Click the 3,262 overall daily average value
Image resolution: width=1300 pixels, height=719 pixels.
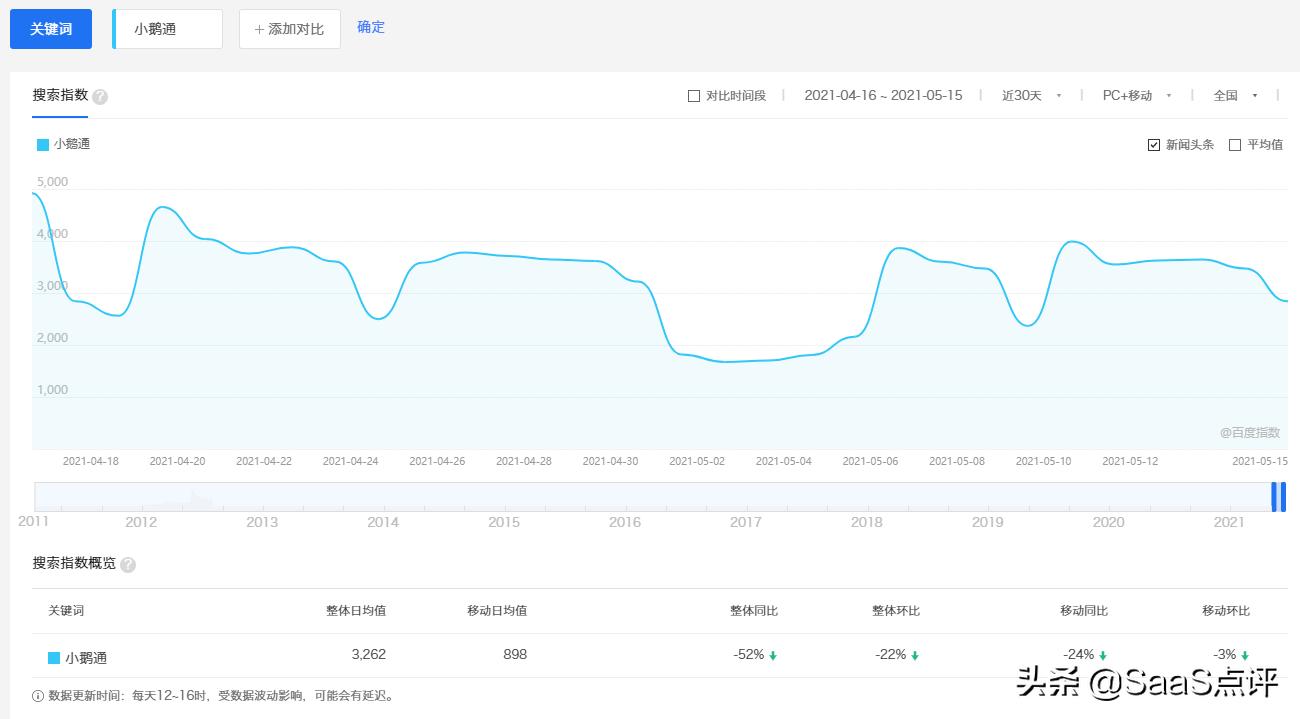pyautogui.click(x=369, y=655)
